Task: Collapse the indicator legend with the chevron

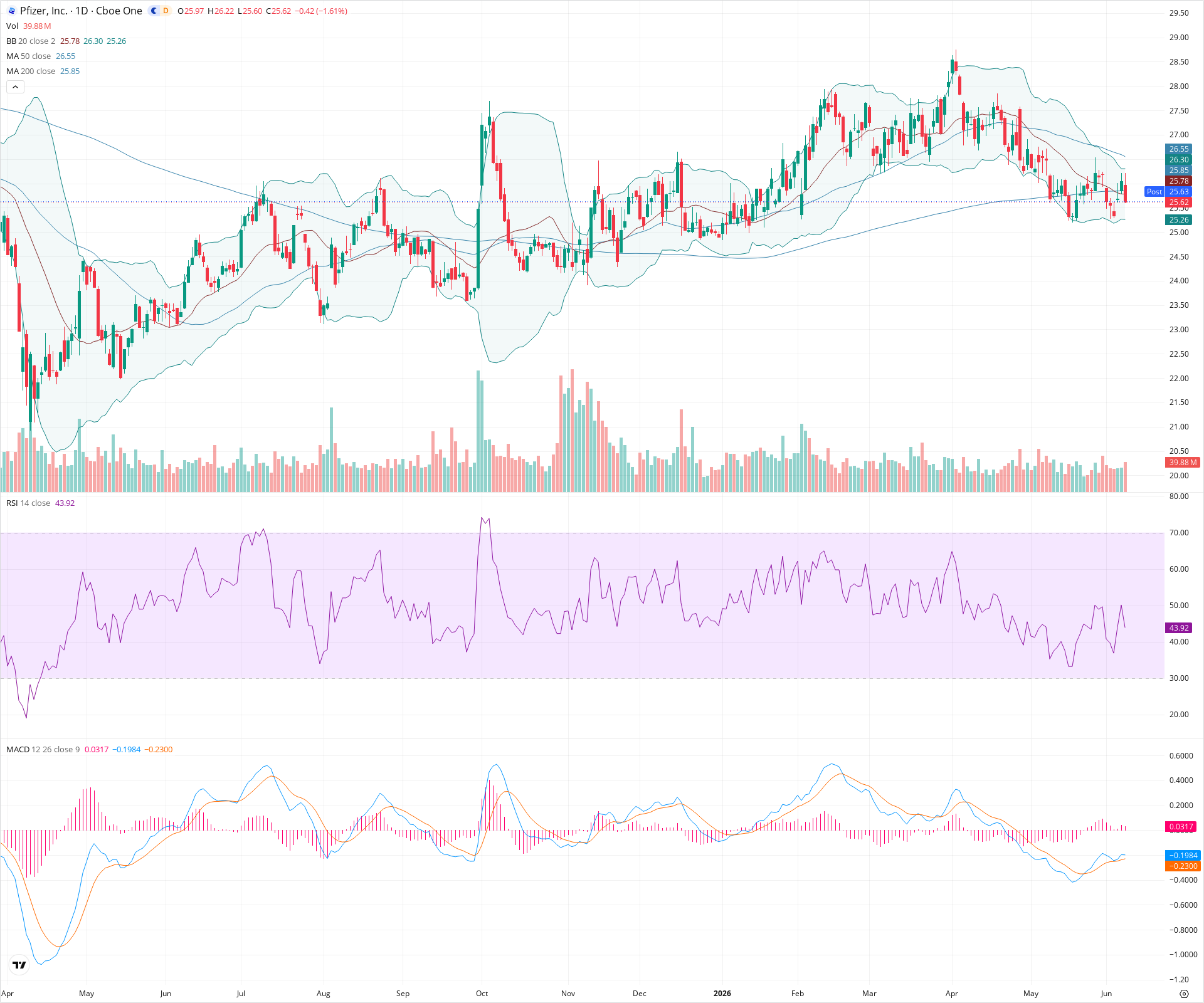Action: 15,87
